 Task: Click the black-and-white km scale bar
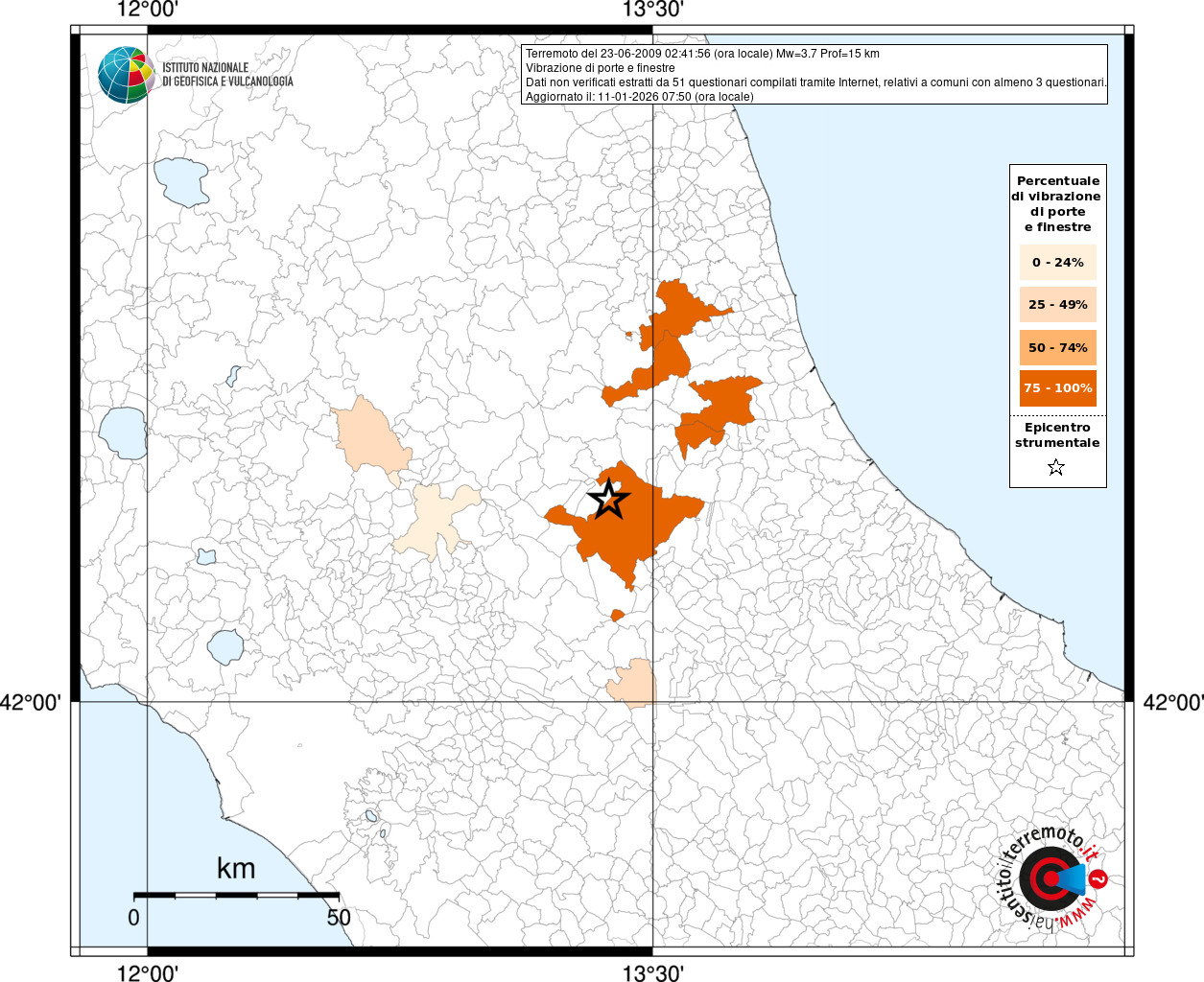tap(236, 895)
